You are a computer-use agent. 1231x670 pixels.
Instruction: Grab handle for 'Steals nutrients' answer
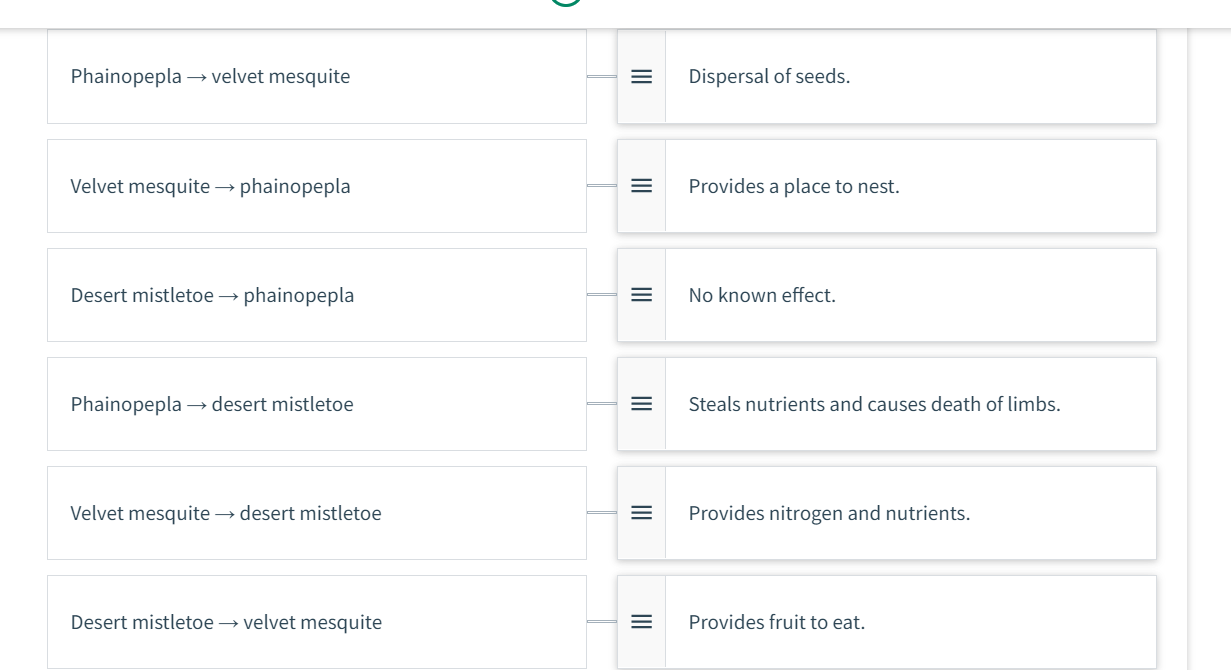pos(641,404)
